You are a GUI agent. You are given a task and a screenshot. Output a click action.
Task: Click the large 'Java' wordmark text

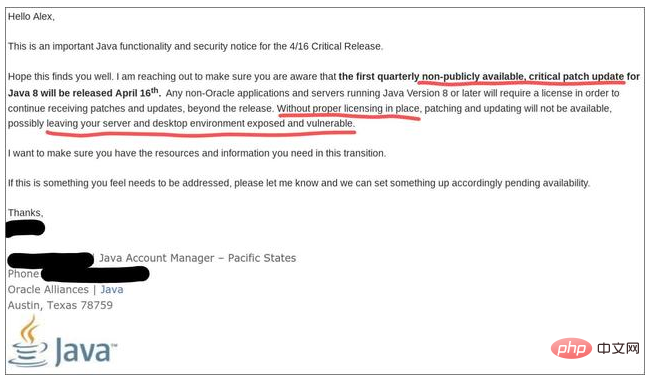(85, 351)
